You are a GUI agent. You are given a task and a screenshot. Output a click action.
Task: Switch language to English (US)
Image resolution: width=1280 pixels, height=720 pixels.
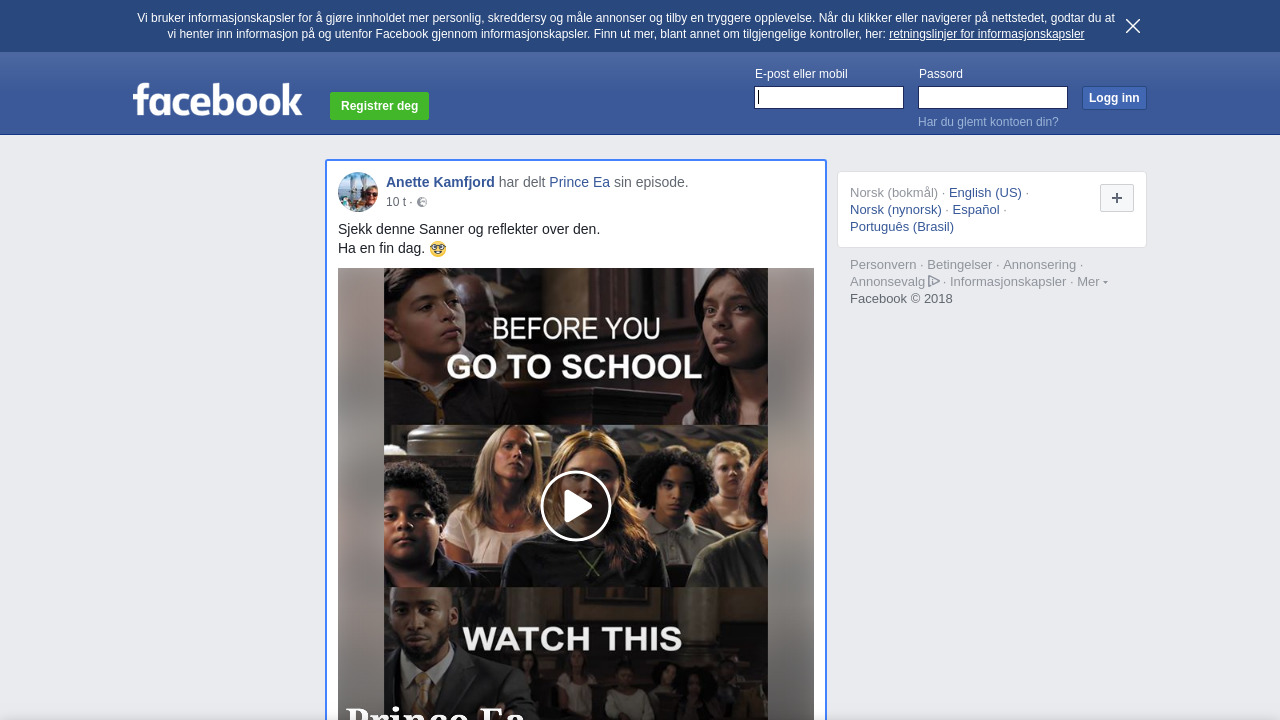pyautogui.click(x=985, y=193)
